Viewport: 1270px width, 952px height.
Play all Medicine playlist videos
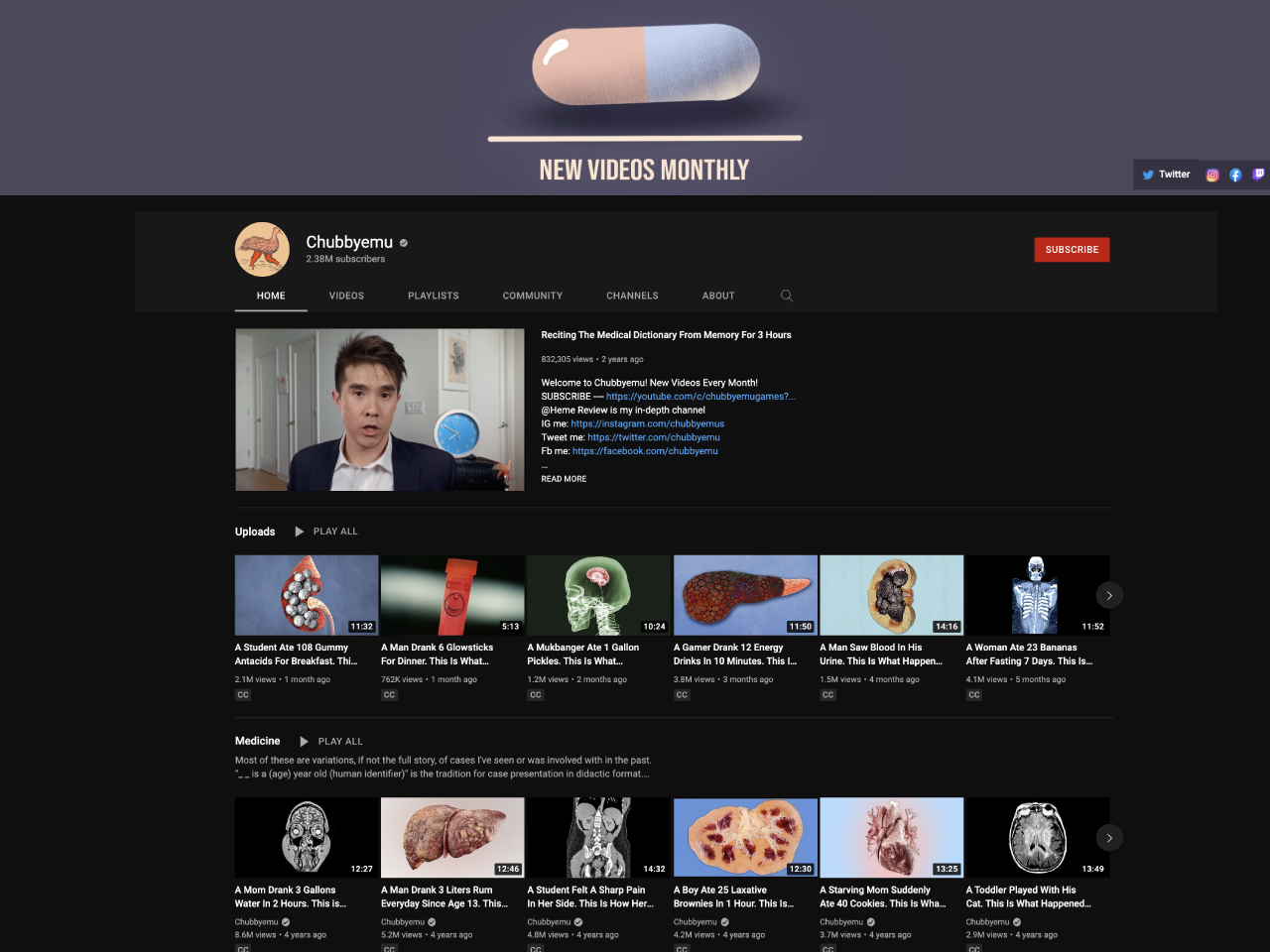click(x=331, y=742)
